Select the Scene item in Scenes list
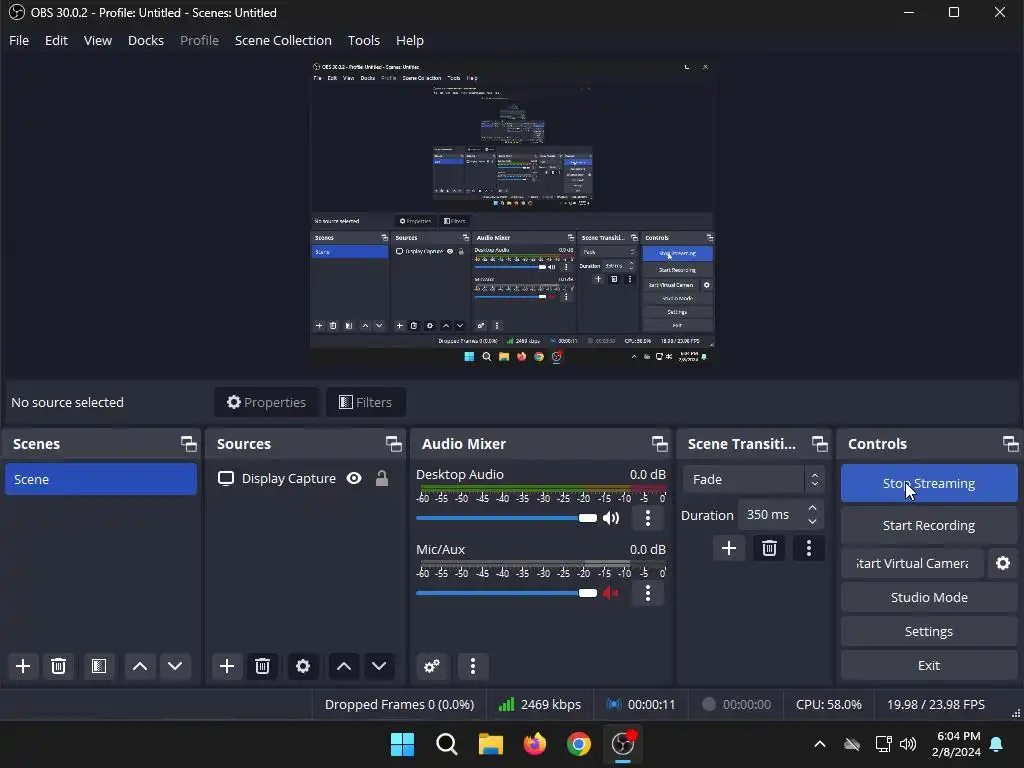Screen dimensions: 1024x768 101,479
